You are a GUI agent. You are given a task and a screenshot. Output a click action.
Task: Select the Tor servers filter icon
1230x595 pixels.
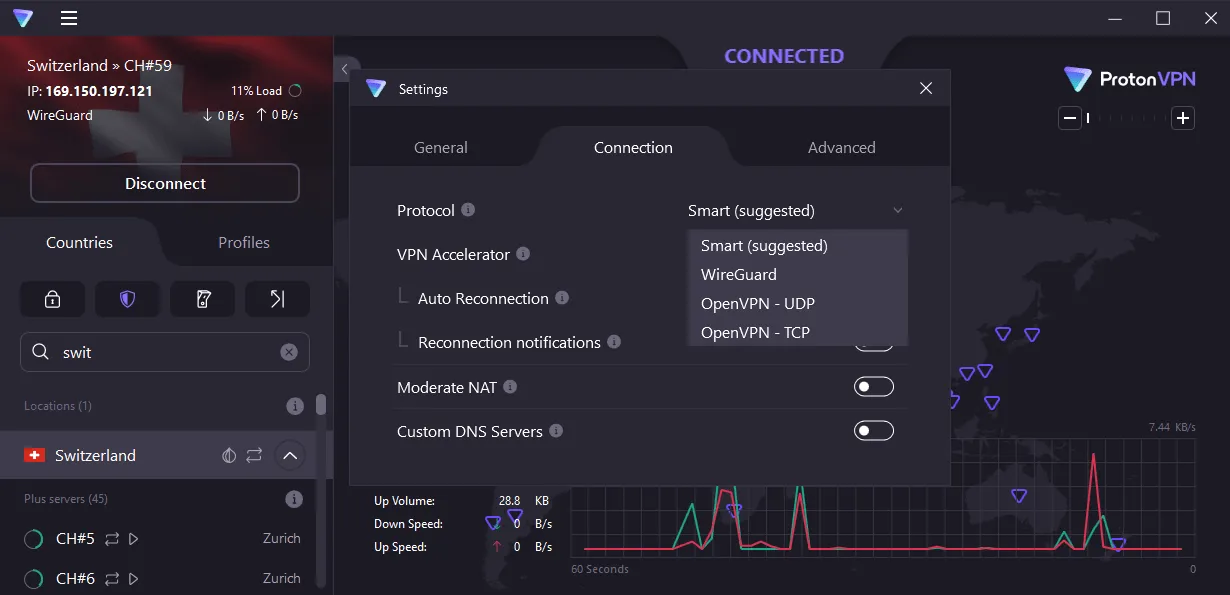click(x=202, y=298)
